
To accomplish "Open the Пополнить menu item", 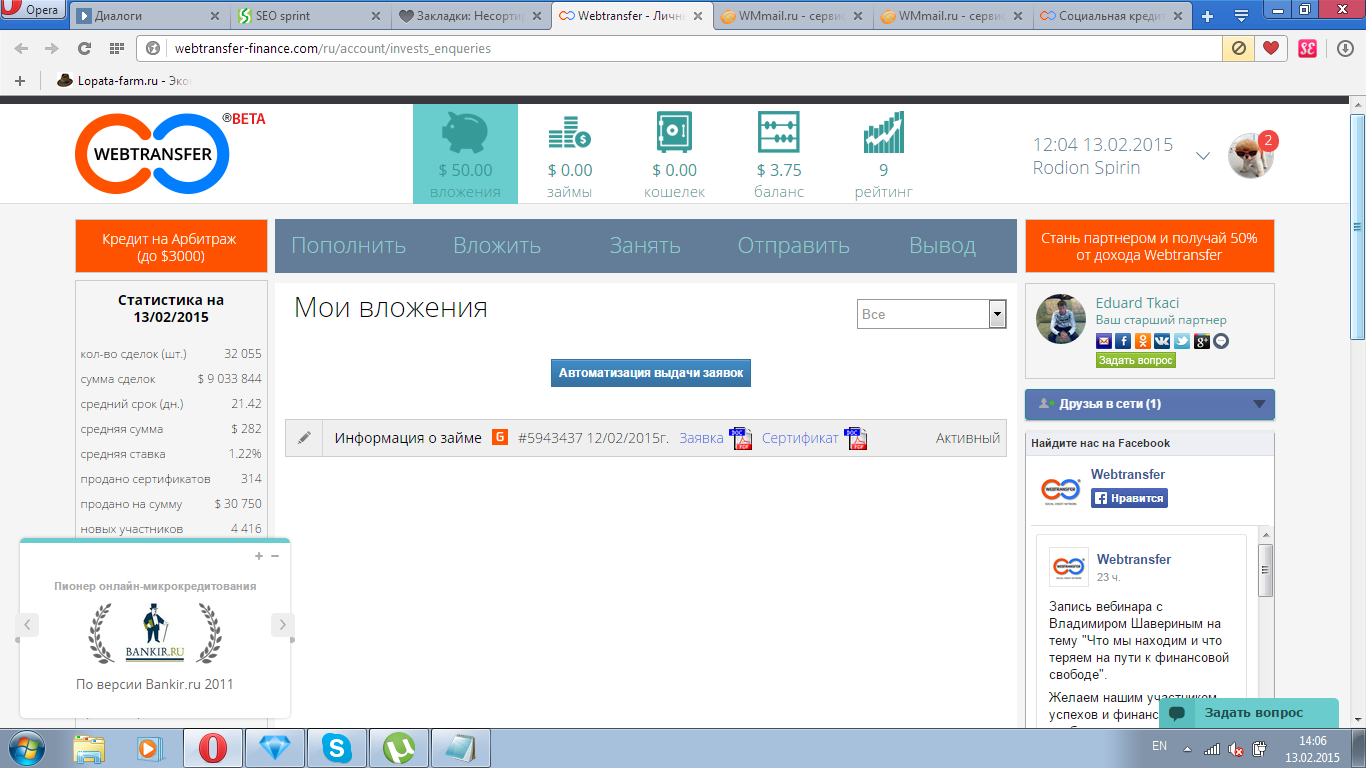I will click(349, 246).
